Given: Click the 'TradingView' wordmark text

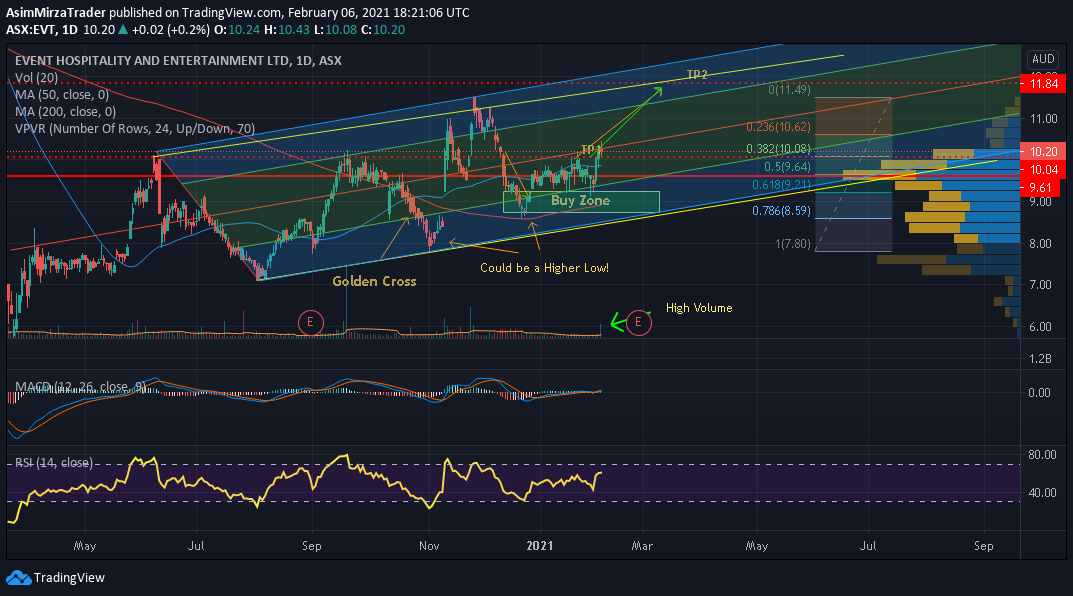Looking at the screenshot, I should (69, 578).
